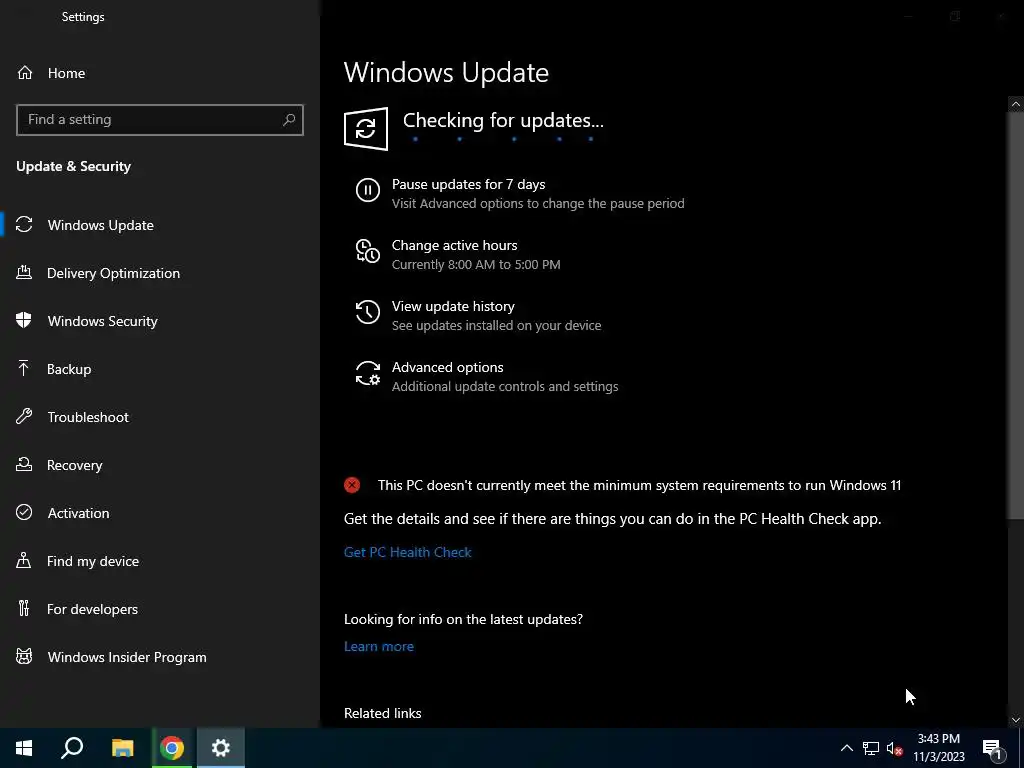Open the notification action center

[992, 749]
